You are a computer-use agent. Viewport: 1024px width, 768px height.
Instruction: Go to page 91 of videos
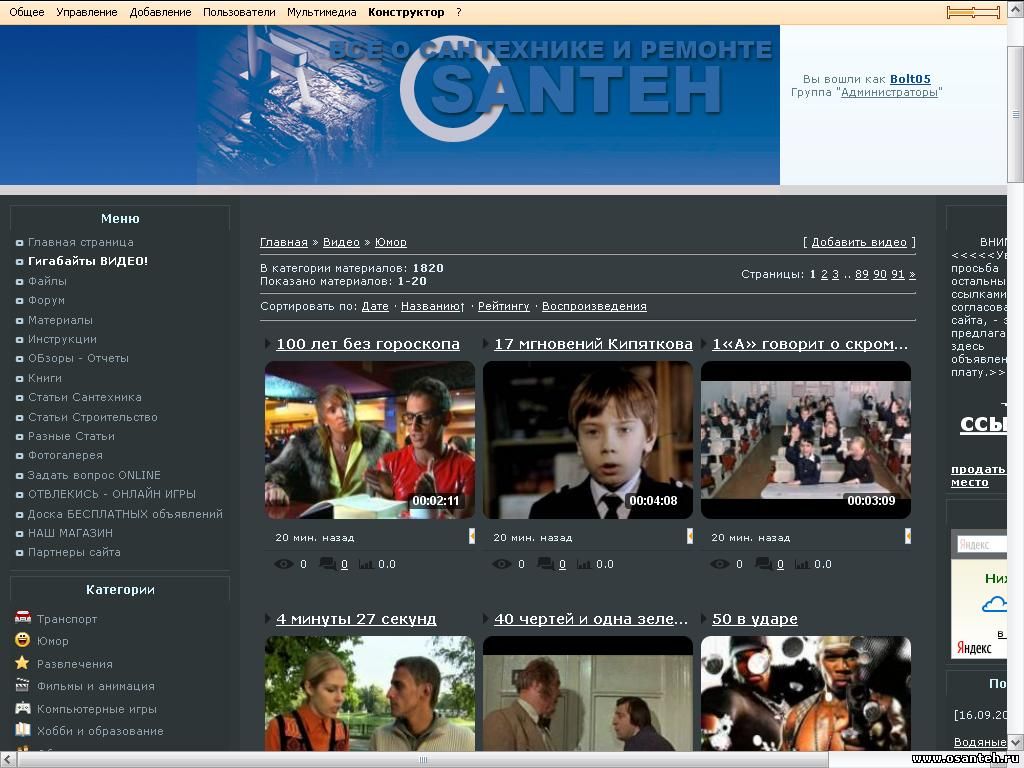tap(898, 274)
